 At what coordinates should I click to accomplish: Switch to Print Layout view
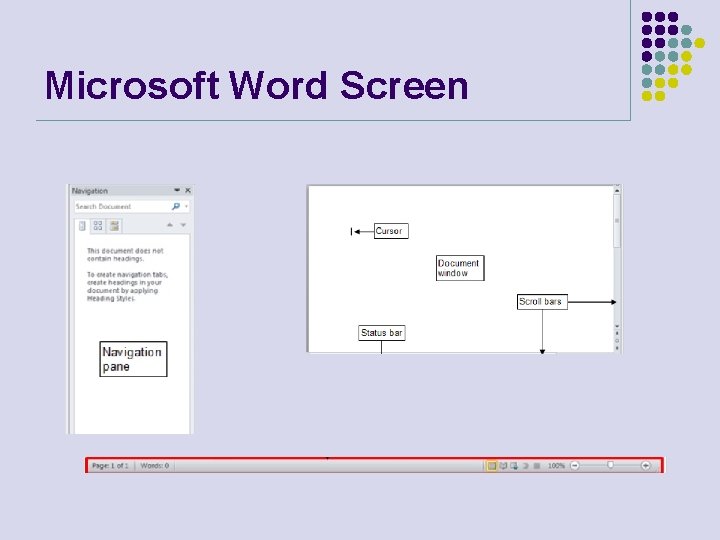[x=492, y=466]
